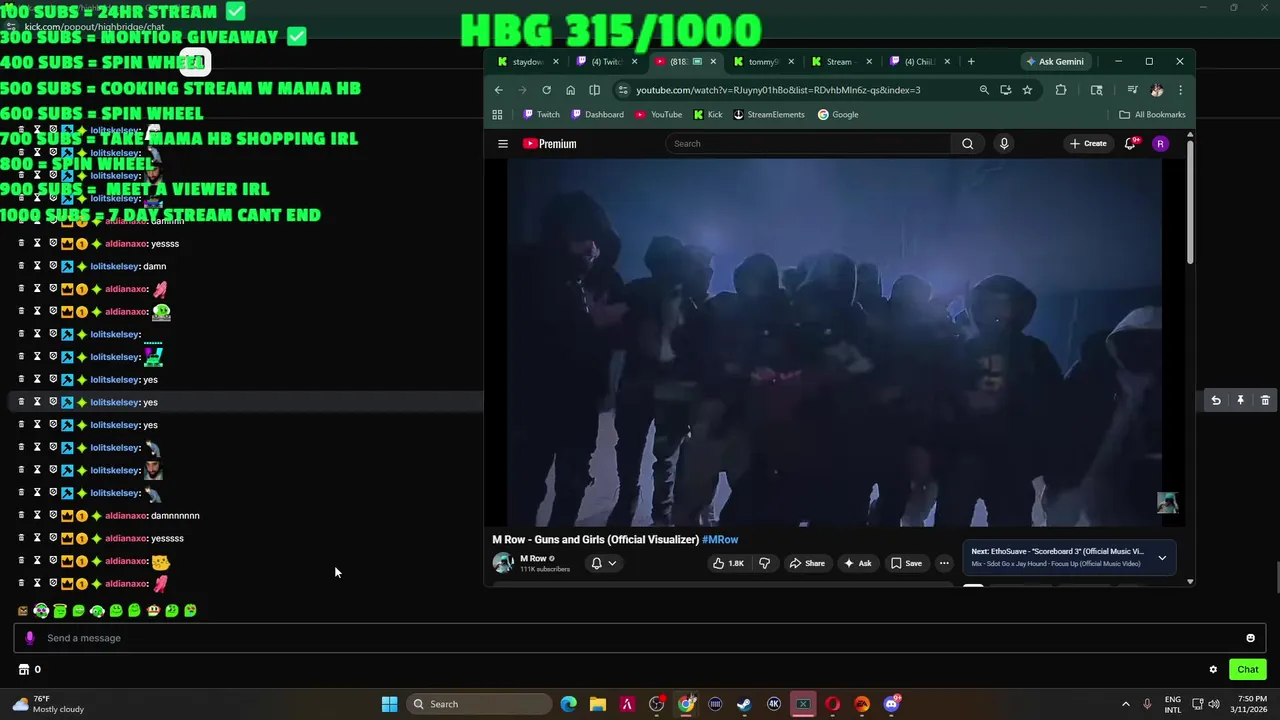1280x720 pixels.
Task: Click the Ask Gemini button
Action: coord(1054,62)
